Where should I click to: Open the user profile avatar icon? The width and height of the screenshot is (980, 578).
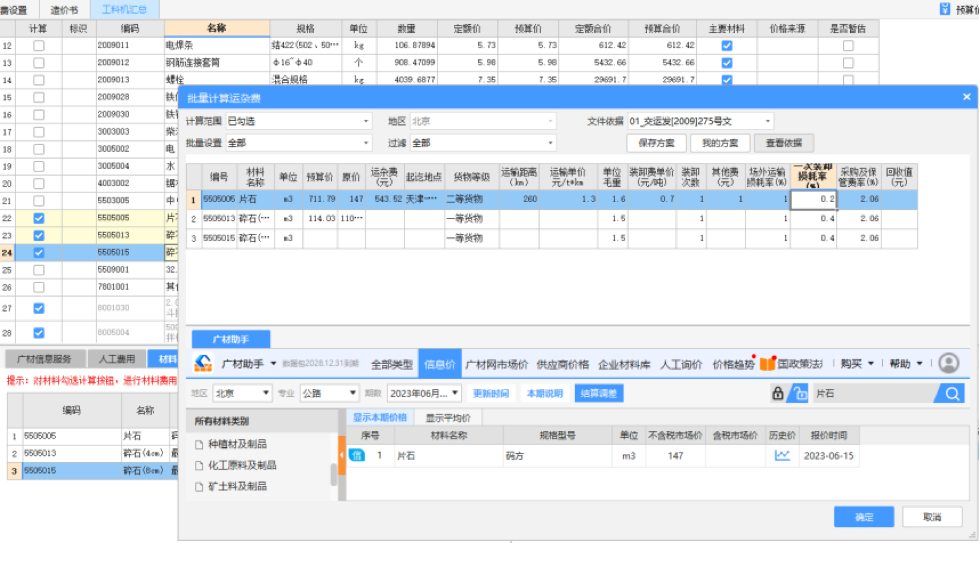948,363
